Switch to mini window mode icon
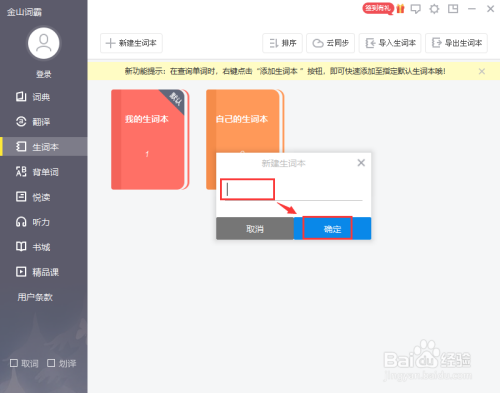Viewport: 500px width, 393px height. tap(453, 9)
